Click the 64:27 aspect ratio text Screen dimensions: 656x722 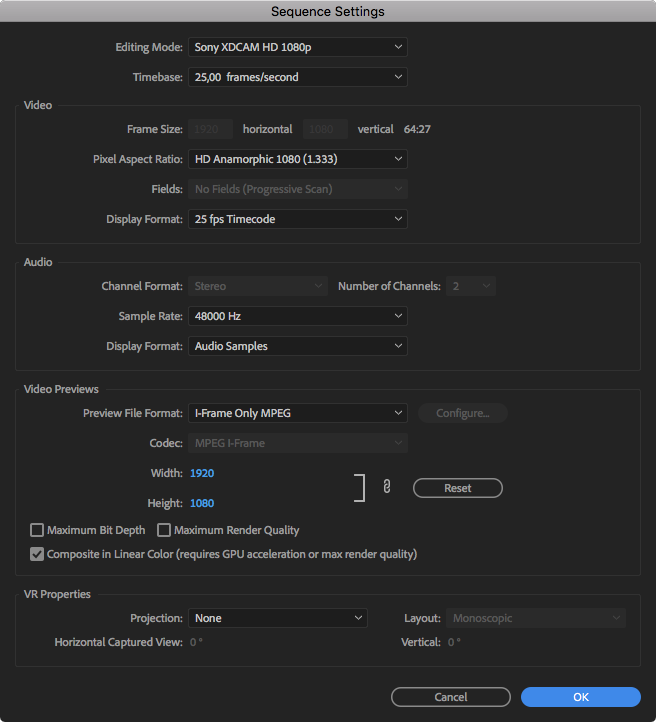(x=417, y=129)
